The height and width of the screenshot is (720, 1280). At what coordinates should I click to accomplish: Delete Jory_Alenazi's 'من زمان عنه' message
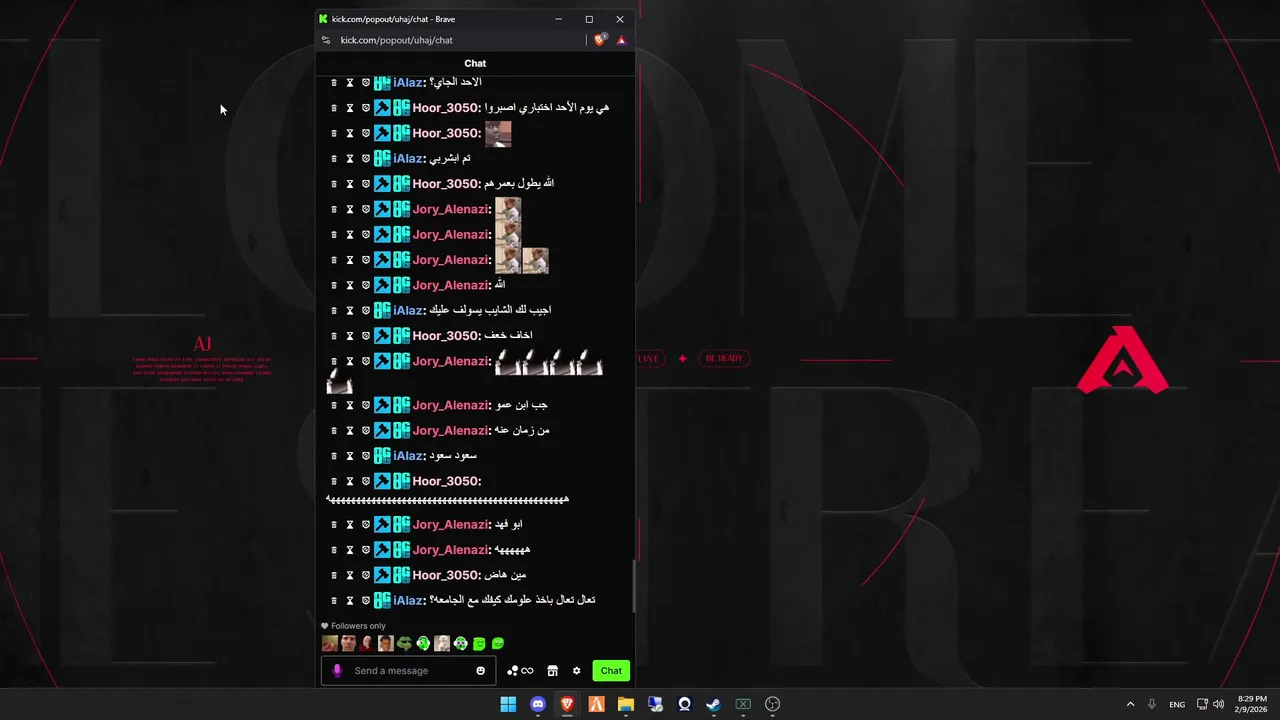[x=334, y=431]
